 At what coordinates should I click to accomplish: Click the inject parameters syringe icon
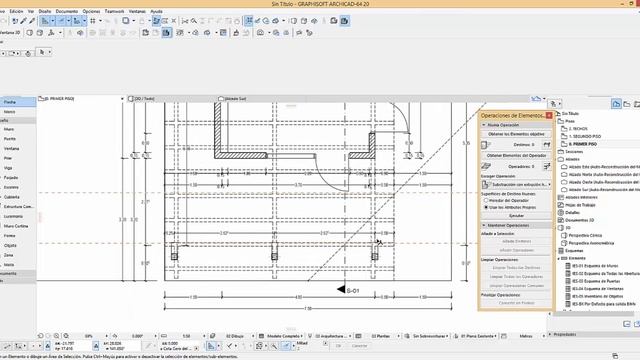point(32,21)
